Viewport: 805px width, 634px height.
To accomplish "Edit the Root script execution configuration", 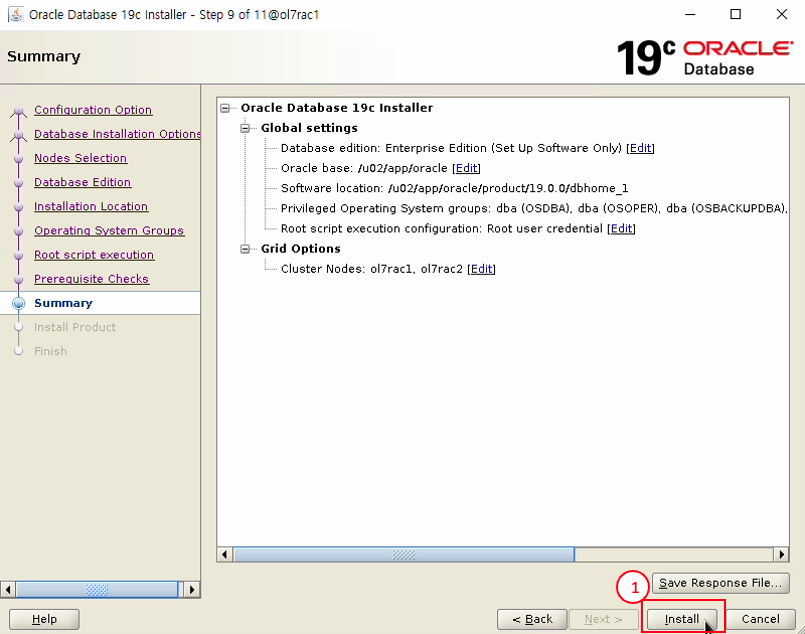I will 621,229.
